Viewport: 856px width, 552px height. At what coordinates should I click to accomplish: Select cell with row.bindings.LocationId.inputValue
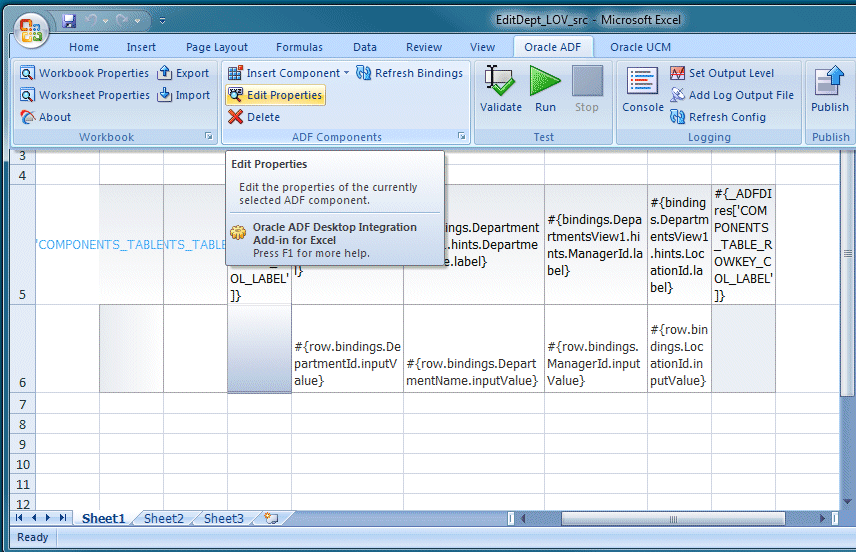[679, 348]
